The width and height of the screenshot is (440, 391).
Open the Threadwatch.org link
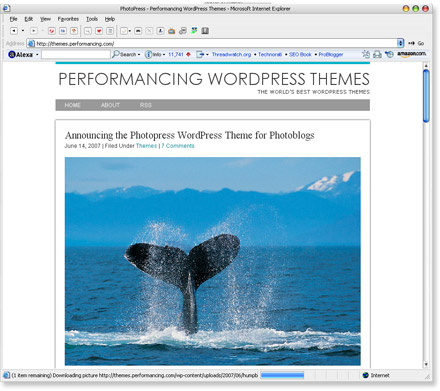[231, 54]
